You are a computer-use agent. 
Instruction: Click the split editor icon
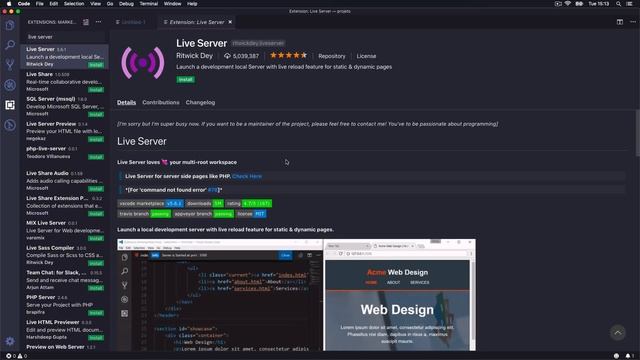coord(620,22)
